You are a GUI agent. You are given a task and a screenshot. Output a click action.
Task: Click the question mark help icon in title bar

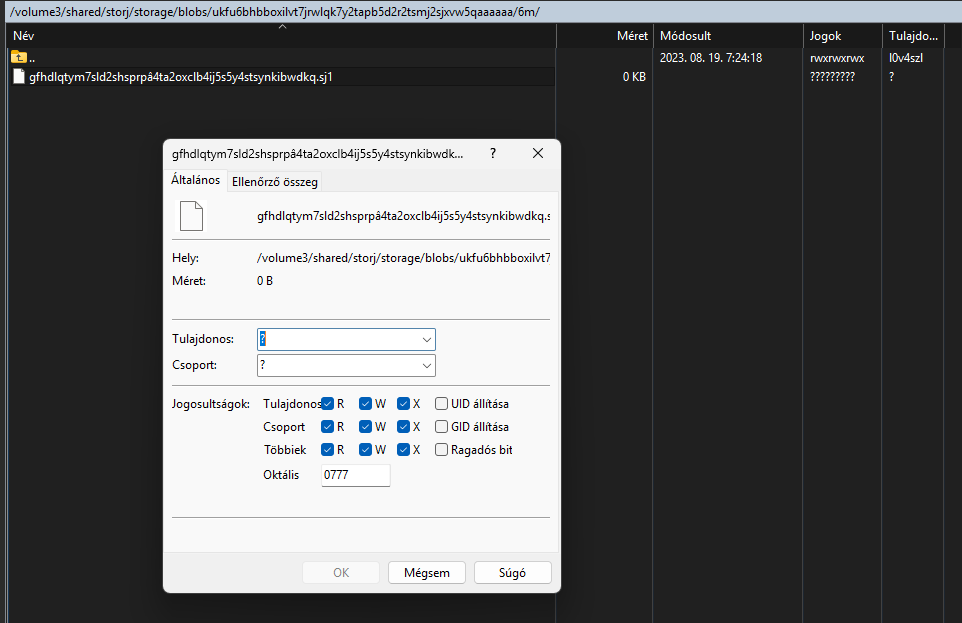pos(492,154)
